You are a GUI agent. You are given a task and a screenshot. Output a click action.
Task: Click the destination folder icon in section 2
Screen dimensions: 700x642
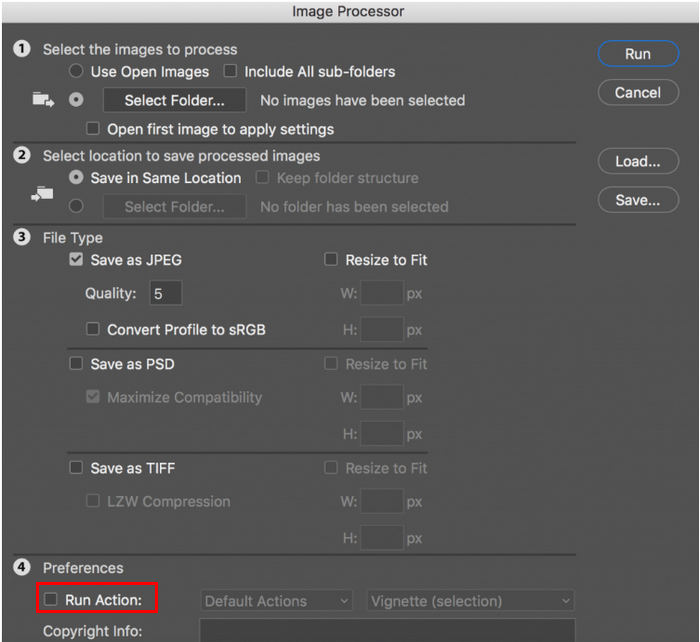42,194
